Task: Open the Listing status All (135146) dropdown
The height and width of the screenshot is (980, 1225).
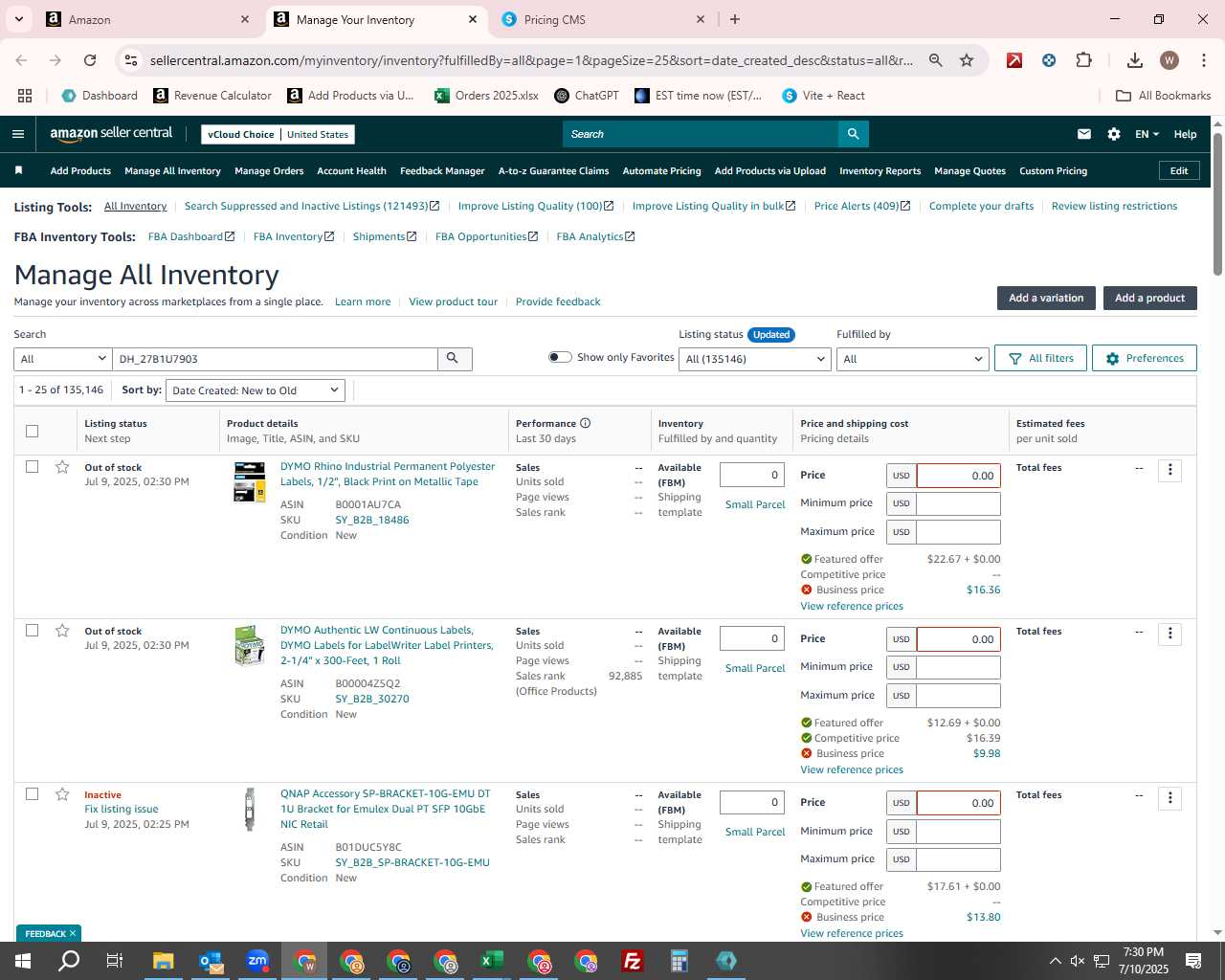Action: [x=755, y=359]
